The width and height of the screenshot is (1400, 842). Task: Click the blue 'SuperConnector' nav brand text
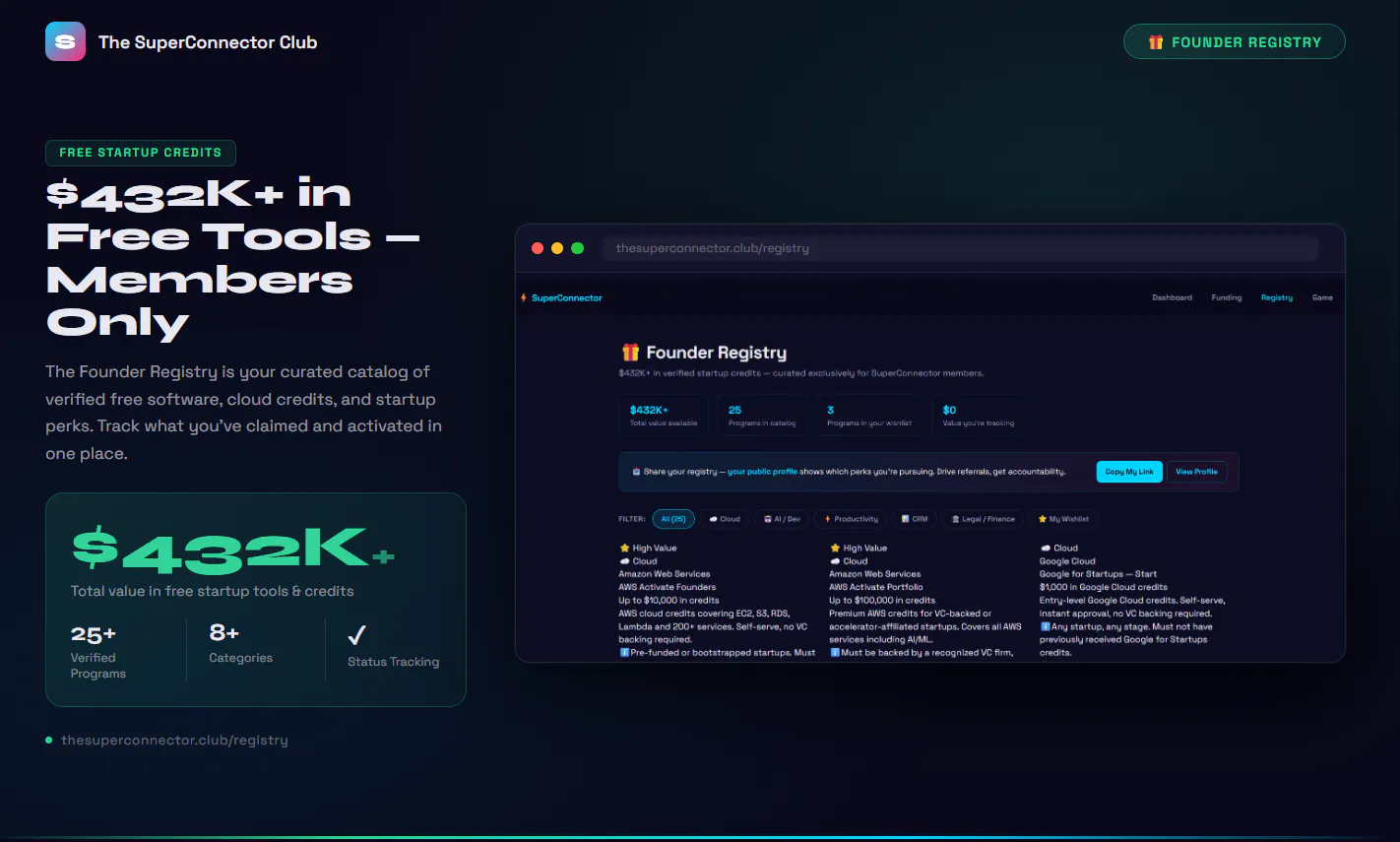pos(567,297)
